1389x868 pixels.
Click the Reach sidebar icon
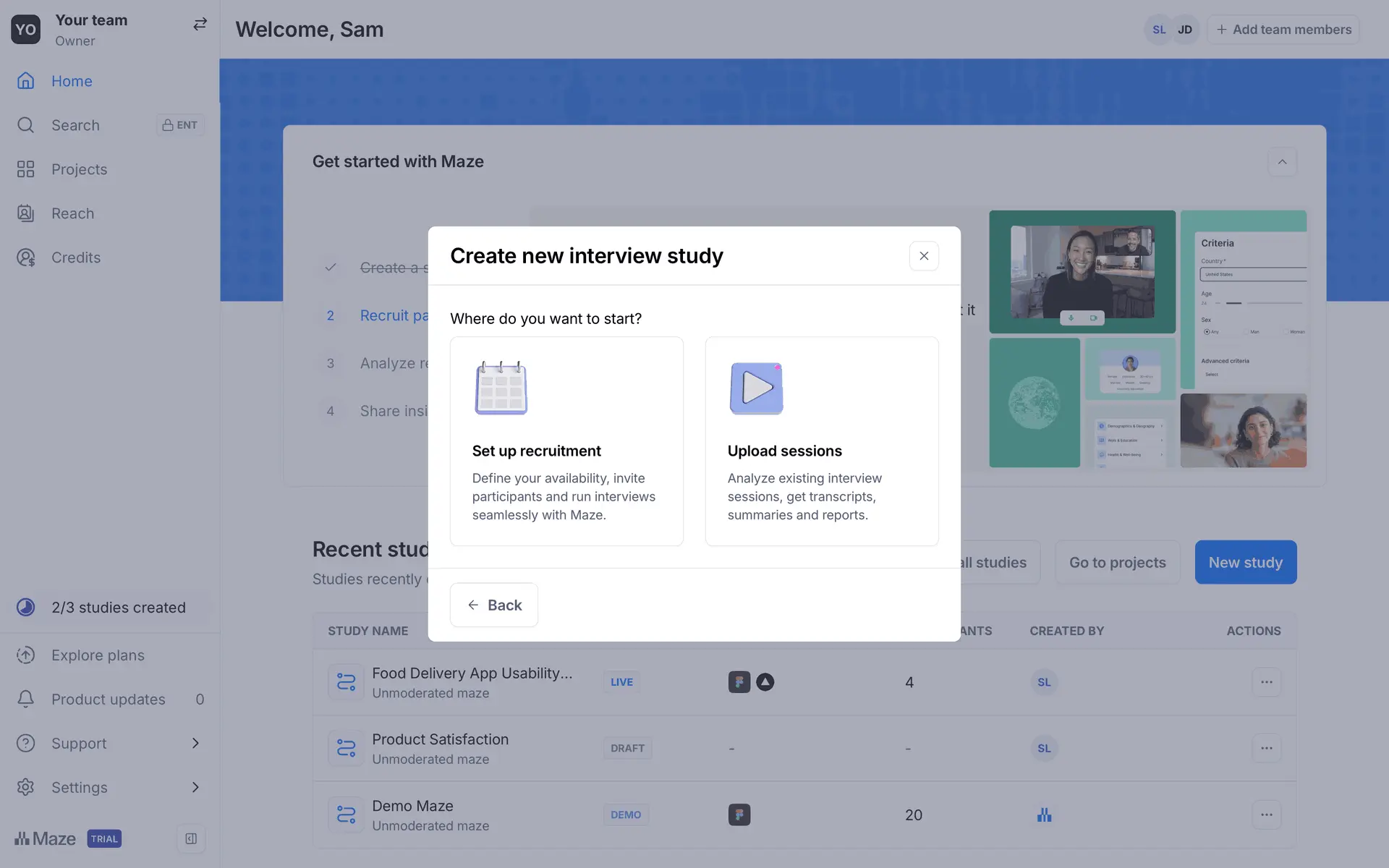26,213
